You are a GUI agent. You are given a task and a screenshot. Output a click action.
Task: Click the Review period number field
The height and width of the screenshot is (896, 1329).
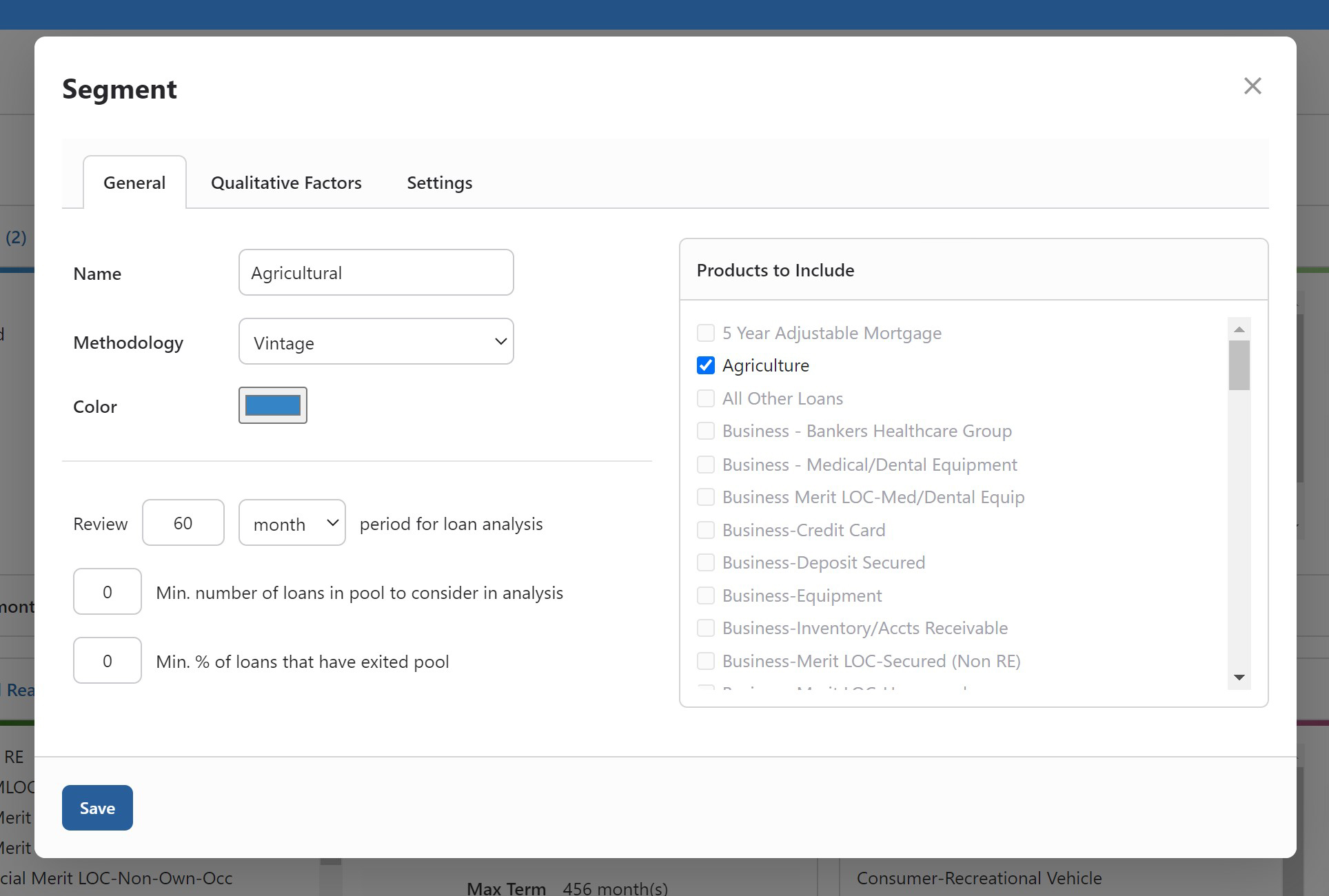tap(183, 523)
